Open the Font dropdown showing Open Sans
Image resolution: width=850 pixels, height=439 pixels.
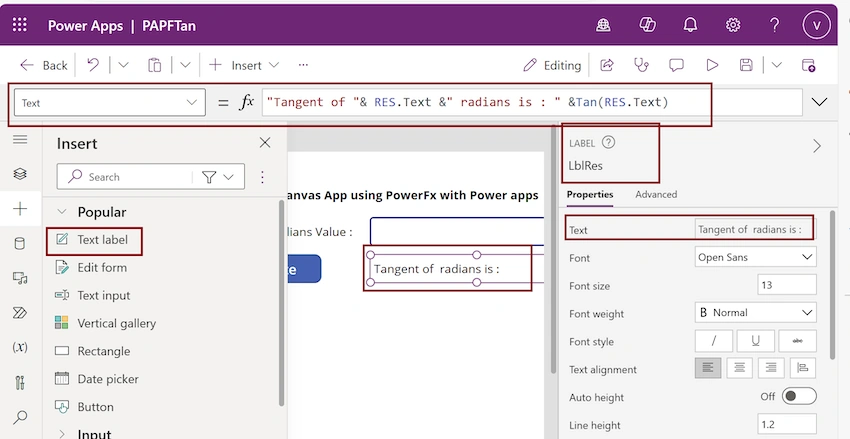tap(756, 257)
